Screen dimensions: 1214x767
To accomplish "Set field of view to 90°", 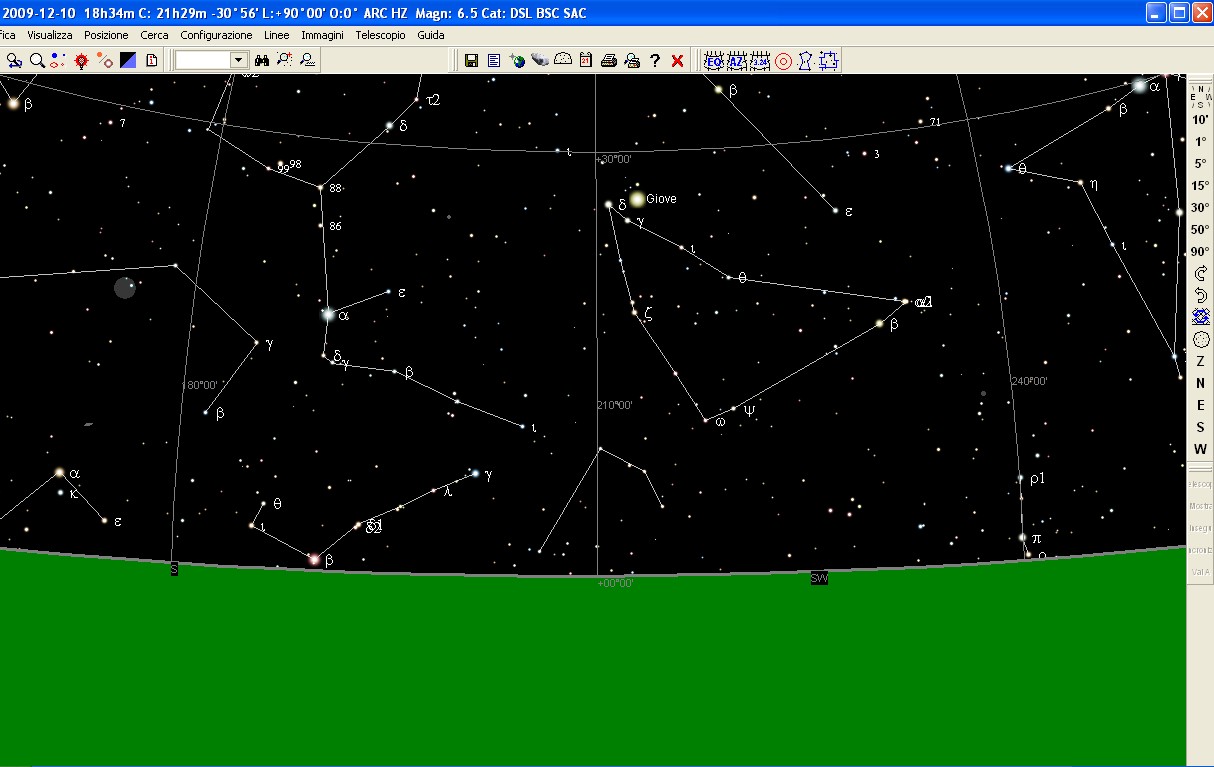I will point(1200,252).
